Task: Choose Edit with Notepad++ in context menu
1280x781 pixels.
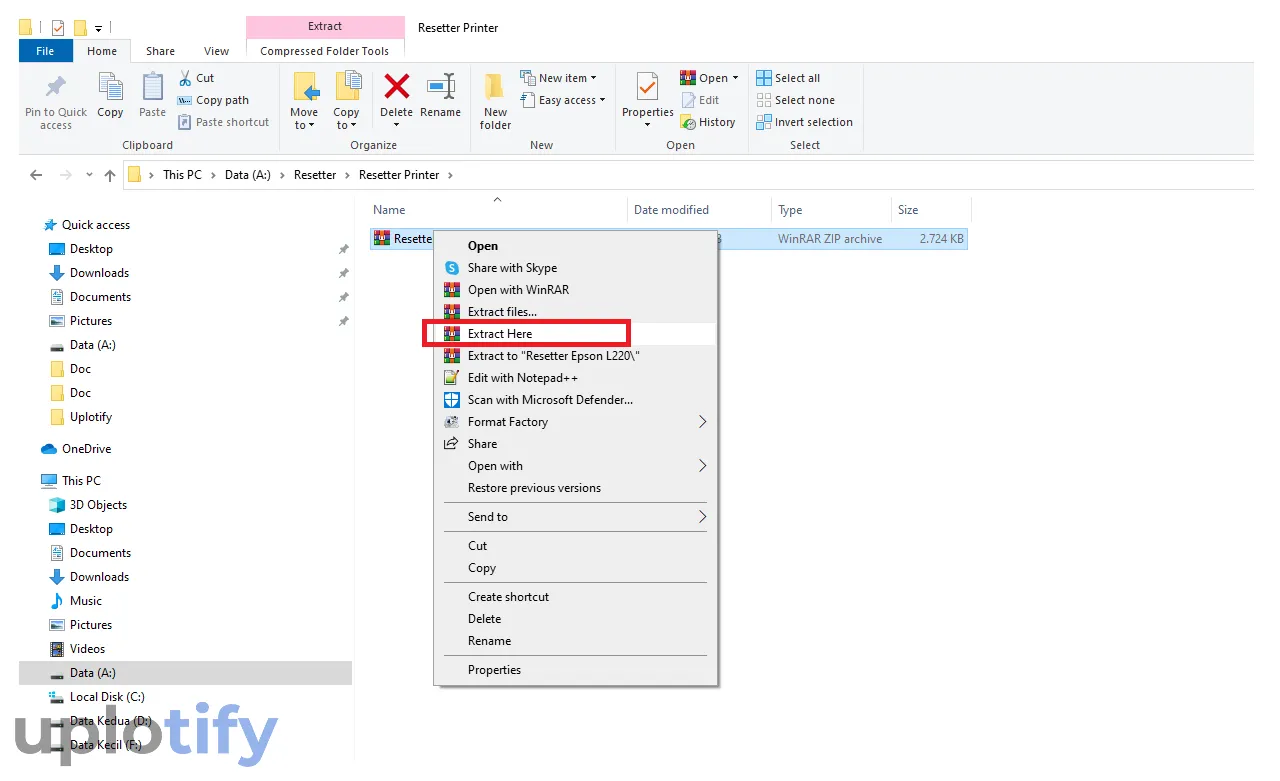Action: pos(575,378)
